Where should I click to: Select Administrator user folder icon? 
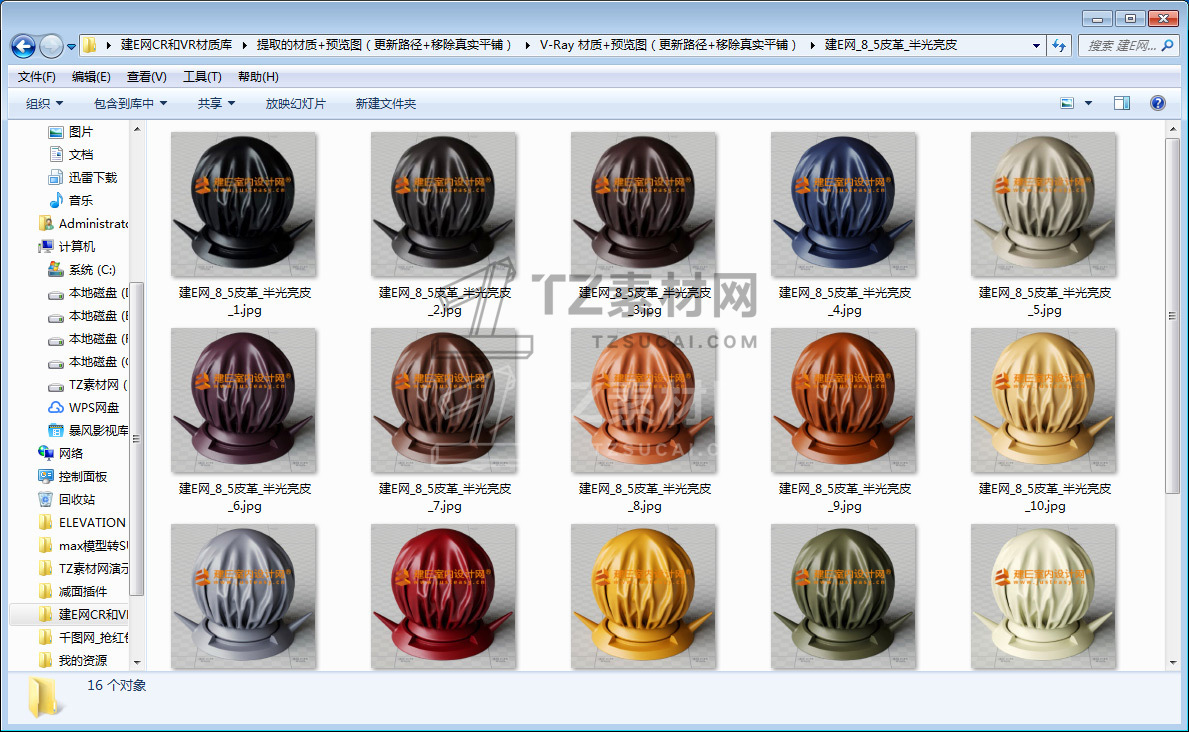45,224
